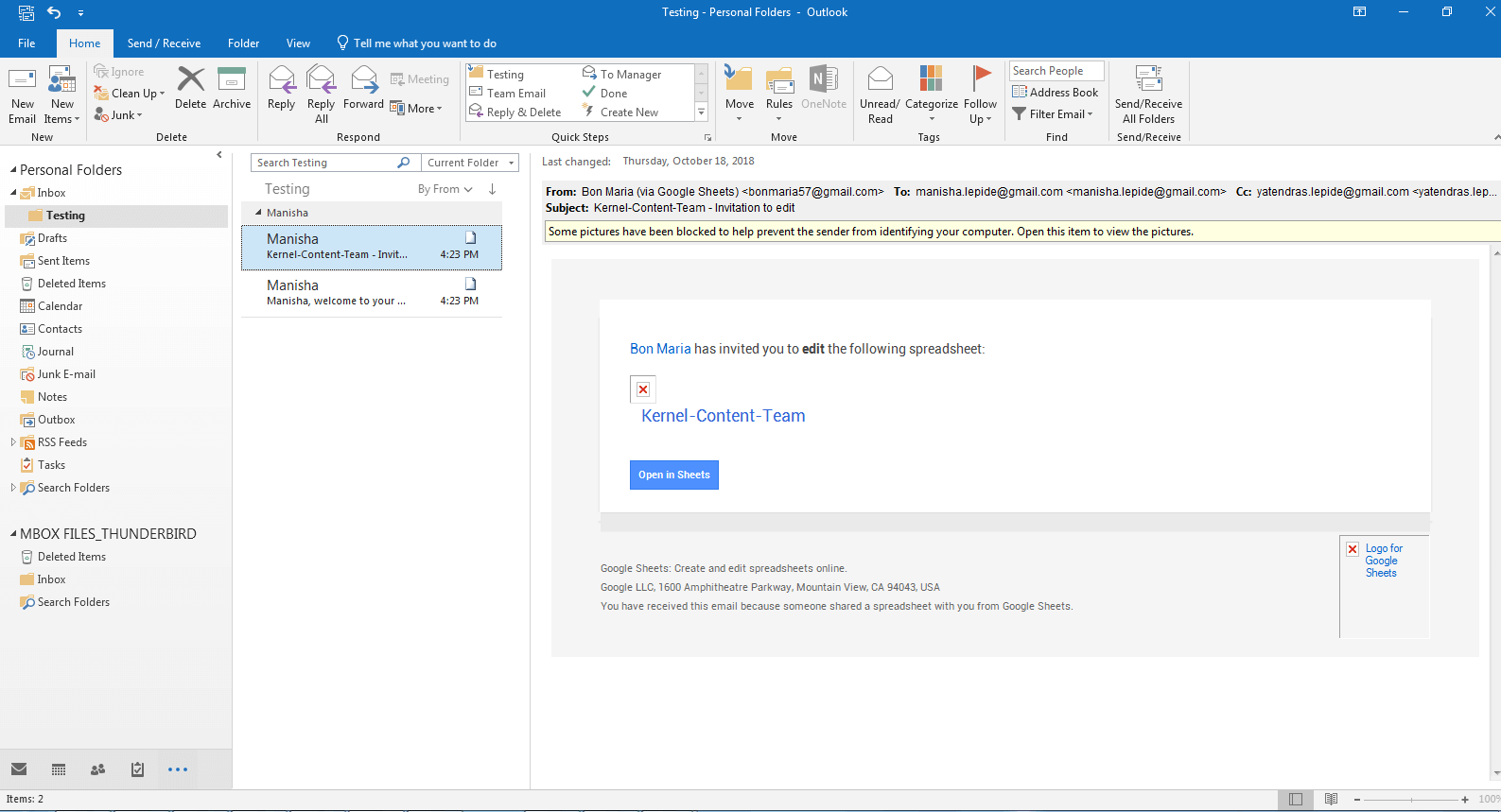The image size is (1501, 812).
Task: Apply the Team Email quick step
Action: pyautogui.click(x=508, y=94)
